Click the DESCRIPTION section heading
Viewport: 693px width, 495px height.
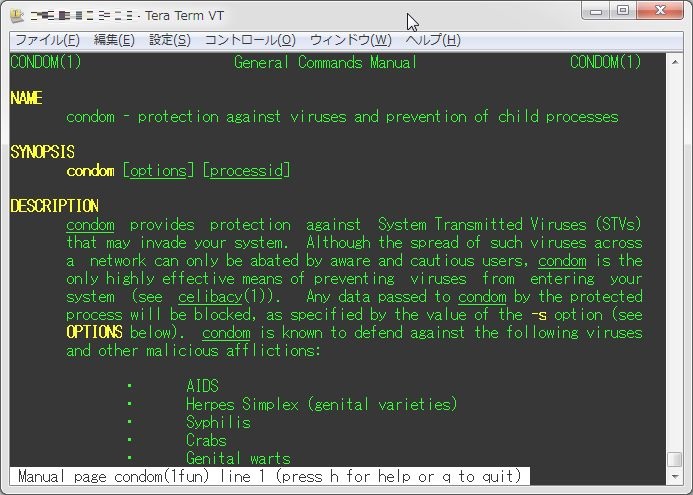pyautogui.click(x=54, y=206)
